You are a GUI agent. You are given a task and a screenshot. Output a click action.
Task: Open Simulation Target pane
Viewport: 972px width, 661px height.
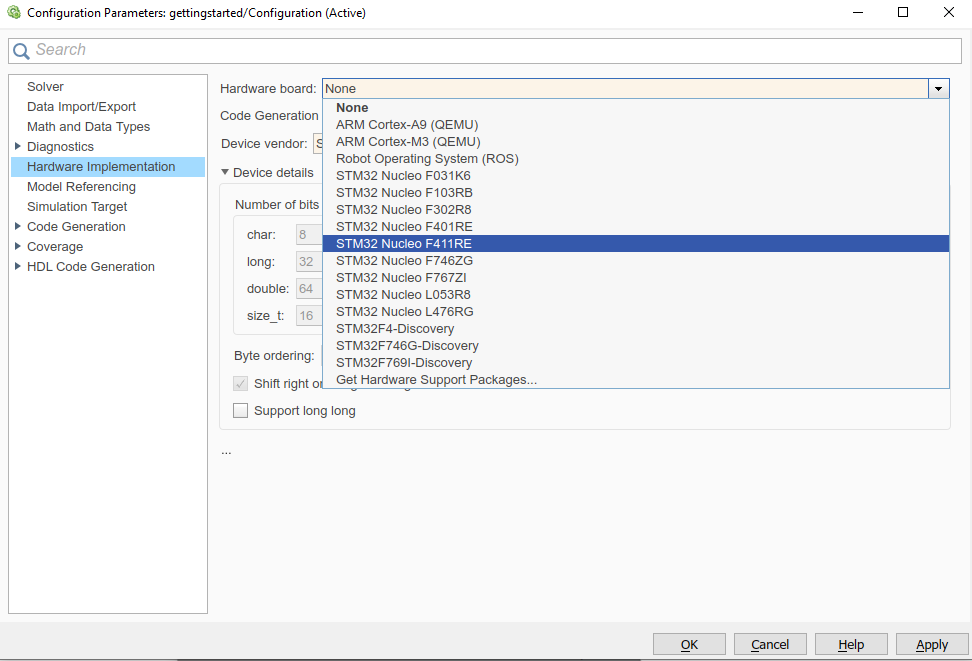point(77,206)
